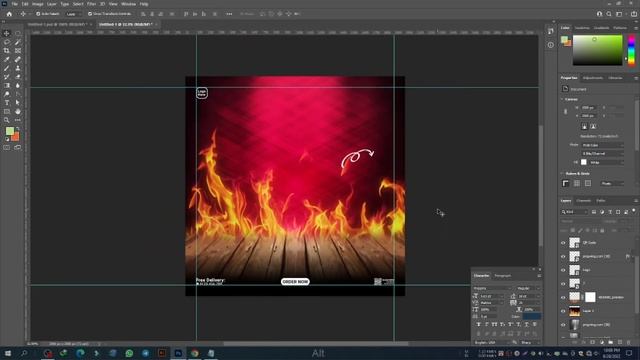Open the Window menu
The width and height of the screenshot is (640, 360).
[x=128, y=4]
